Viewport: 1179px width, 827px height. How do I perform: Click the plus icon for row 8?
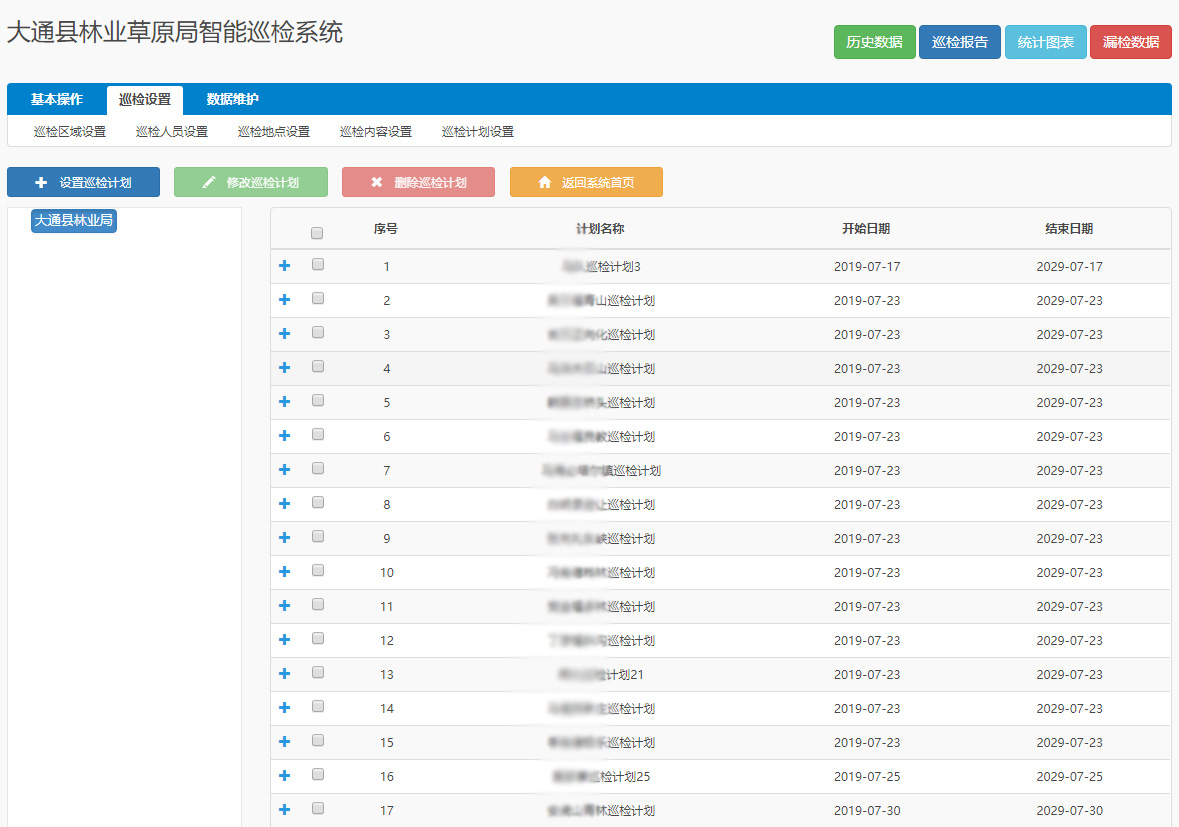pos(284,503)
